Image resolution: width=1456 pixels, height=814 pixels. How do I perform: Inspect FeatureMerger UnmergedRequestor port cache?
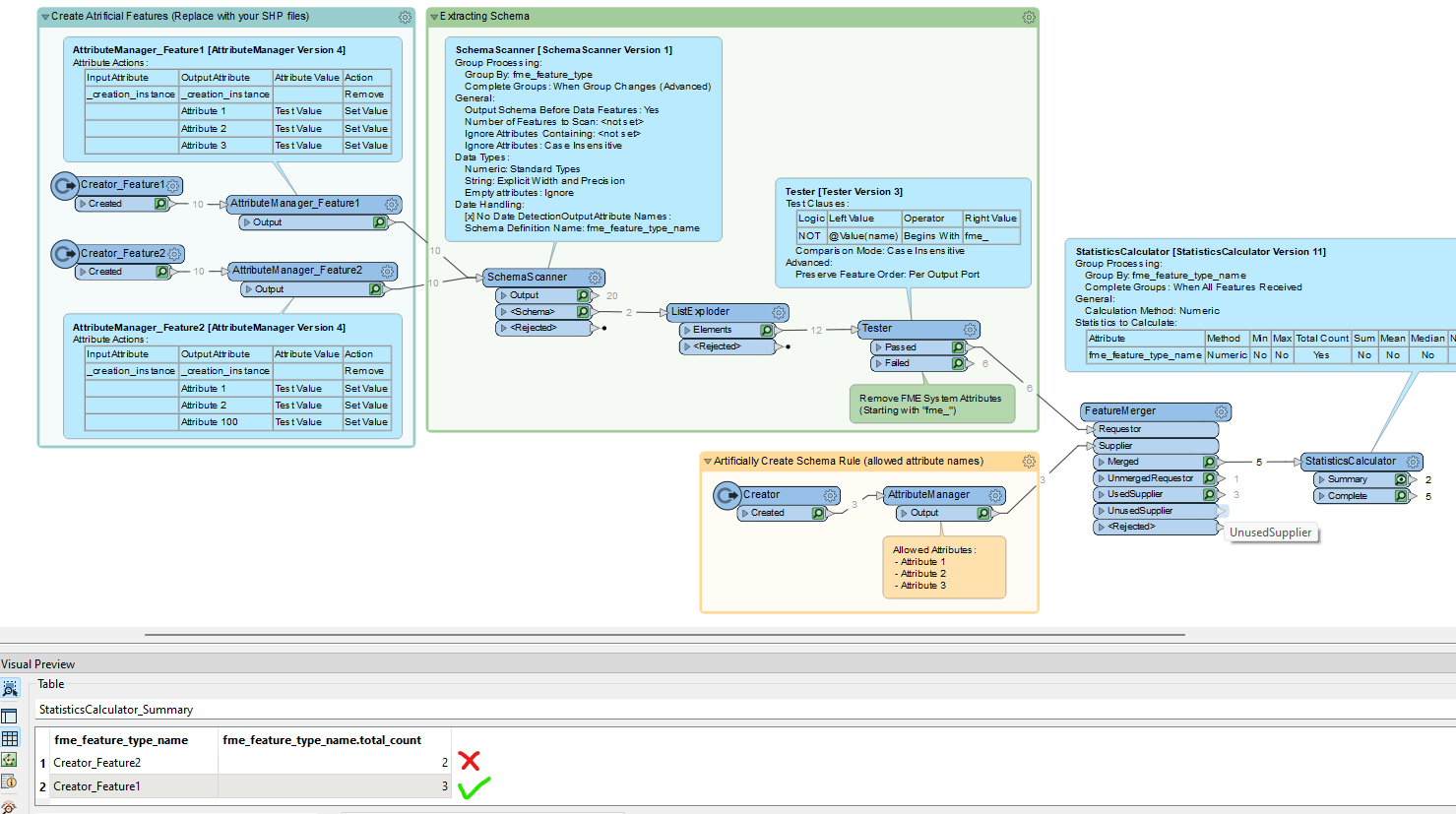(x=1209, y=478)
